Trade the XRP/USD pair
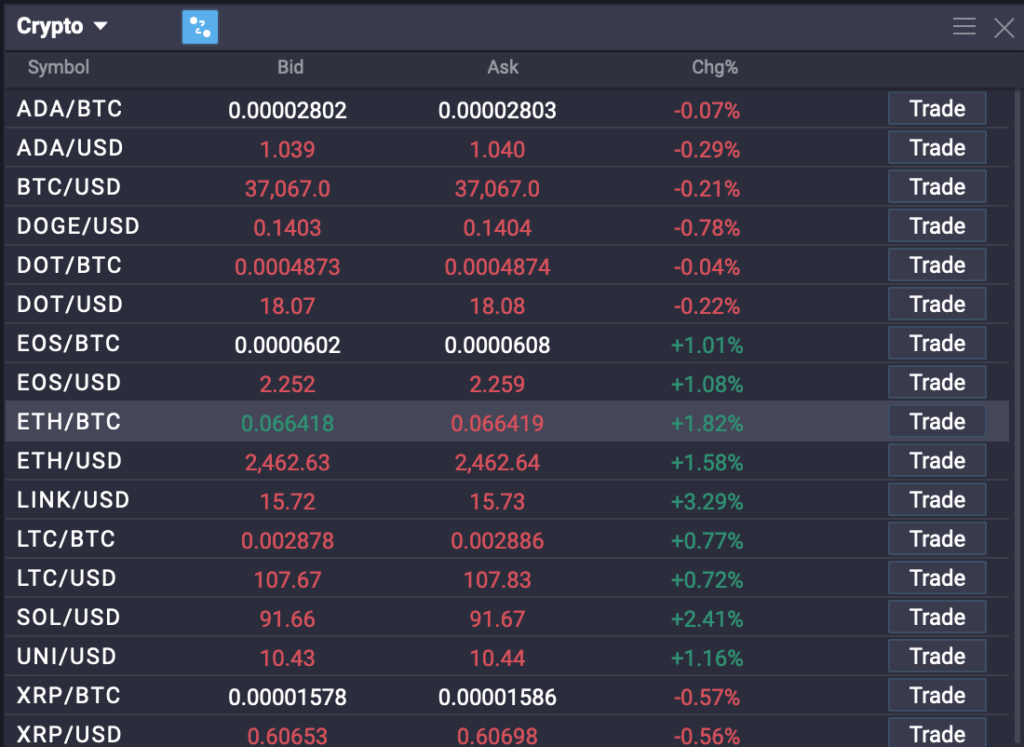This screenshot has width=1024, height=747. point(936,734)
